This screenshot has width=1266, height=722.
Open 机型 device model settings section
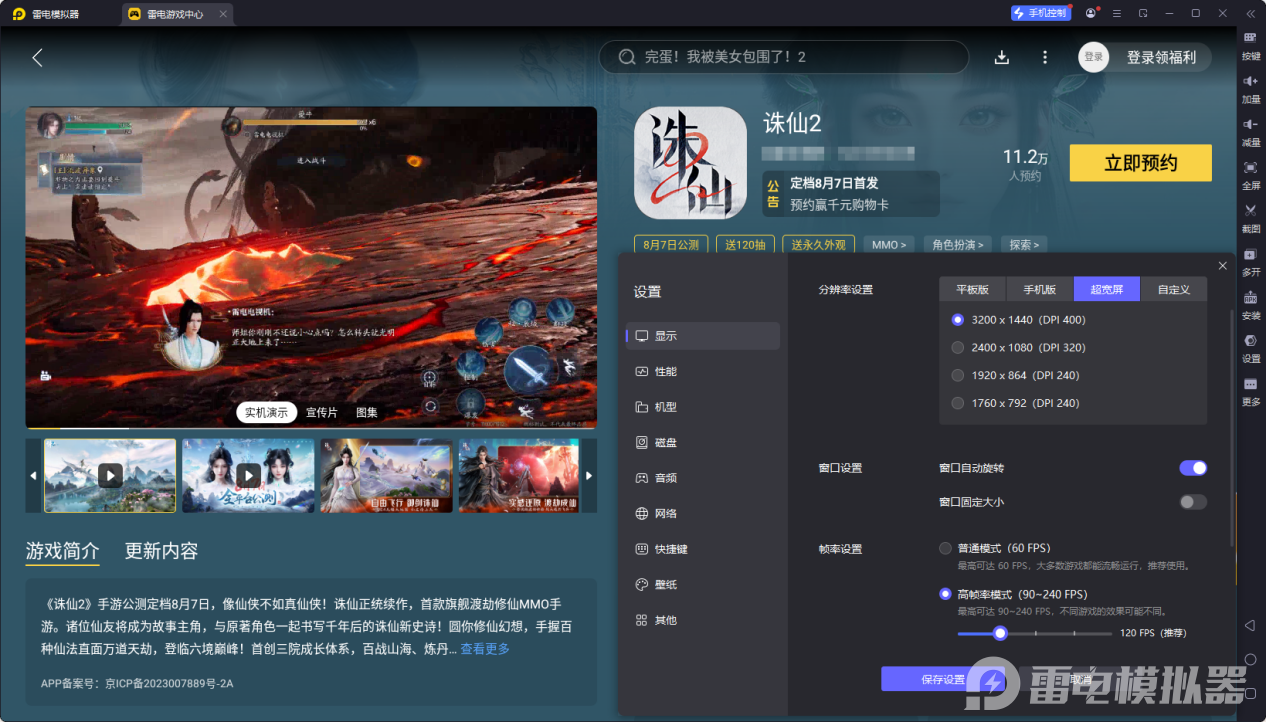point(703,407)
